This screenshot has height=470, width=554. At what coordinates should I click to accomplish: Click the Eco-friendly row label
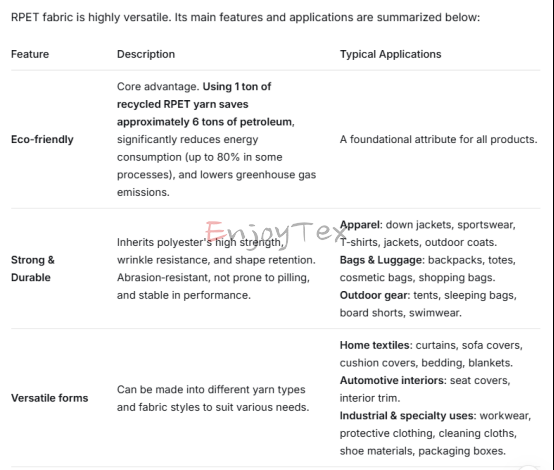(42, 139)
